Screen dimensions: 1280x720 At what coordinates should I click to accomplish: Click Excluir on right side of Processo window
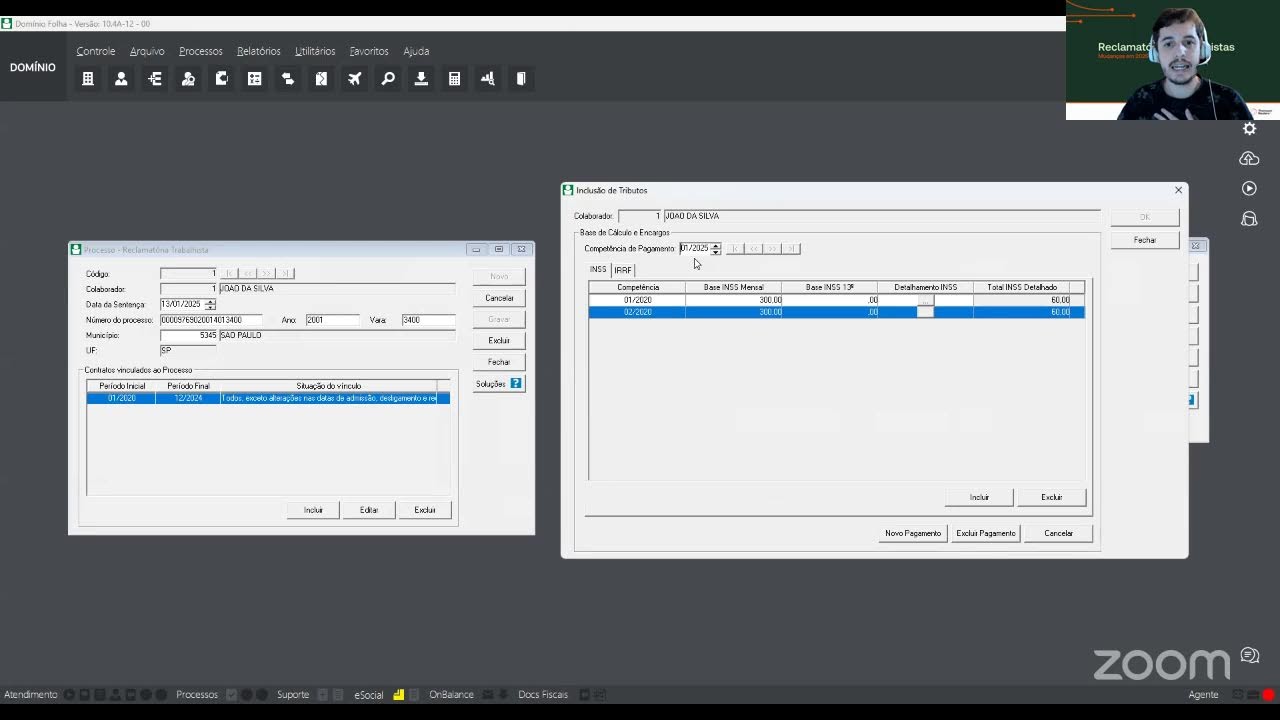(499, 340)
